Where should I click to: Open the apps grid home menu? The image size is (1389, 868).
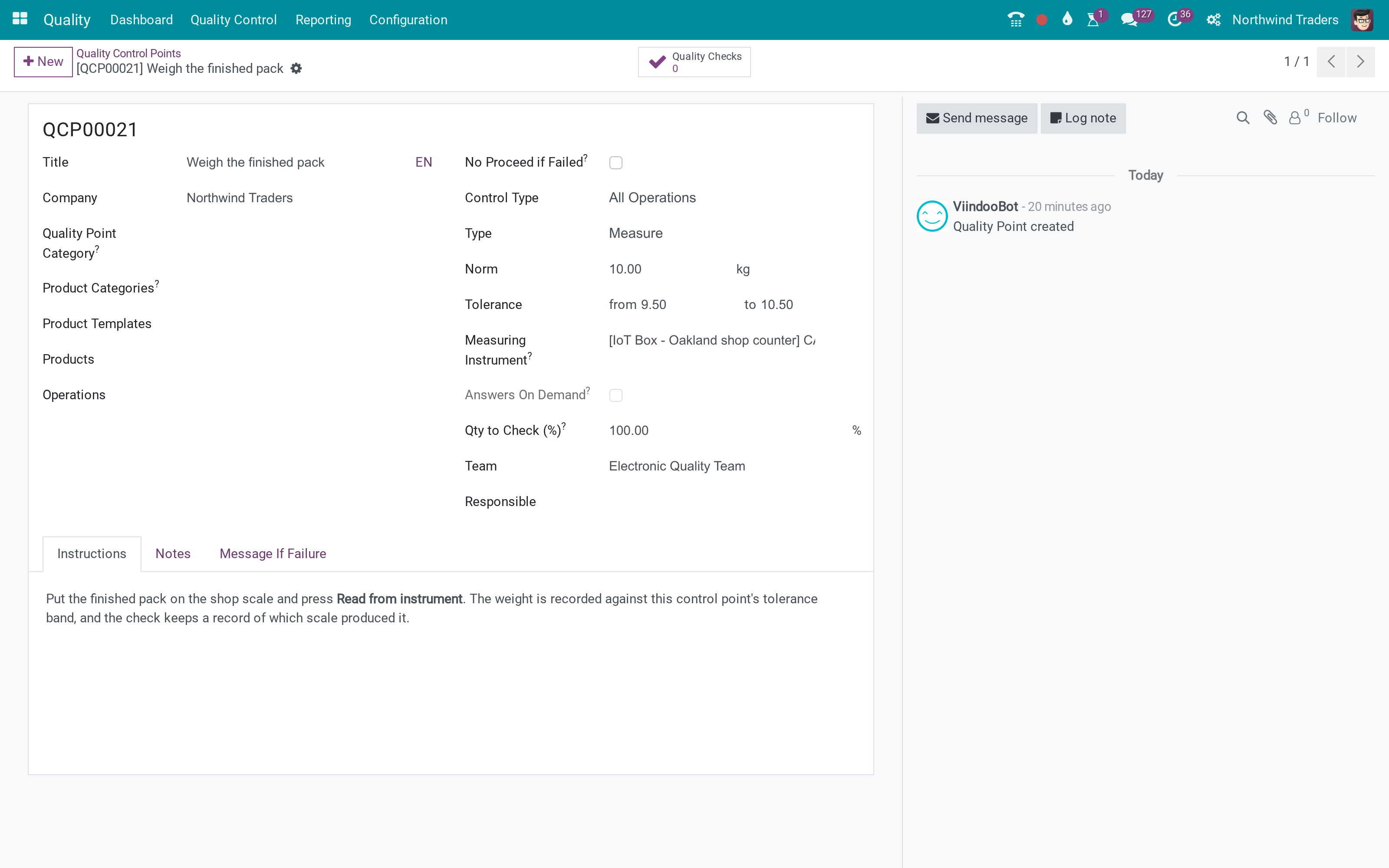20,19
